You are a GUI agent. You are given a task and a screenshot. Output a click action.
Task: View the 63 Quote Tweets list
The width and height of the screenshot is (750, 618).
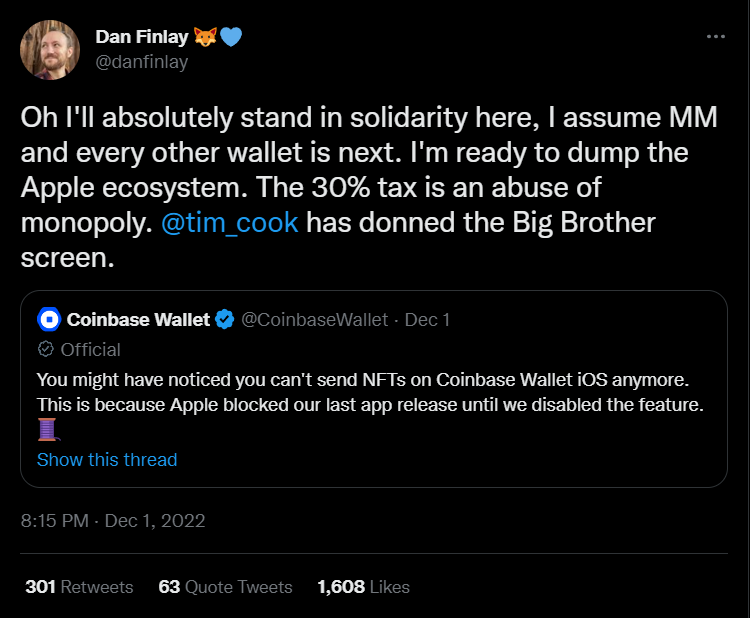tap(225, 587)
